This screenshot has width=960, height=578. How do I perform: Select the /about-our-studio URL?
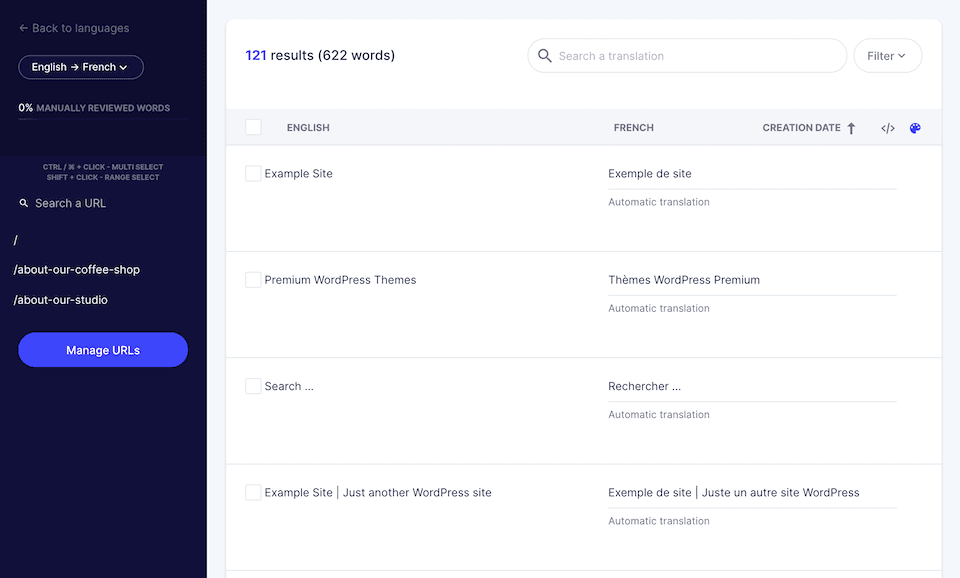click(x=60, y=299)
